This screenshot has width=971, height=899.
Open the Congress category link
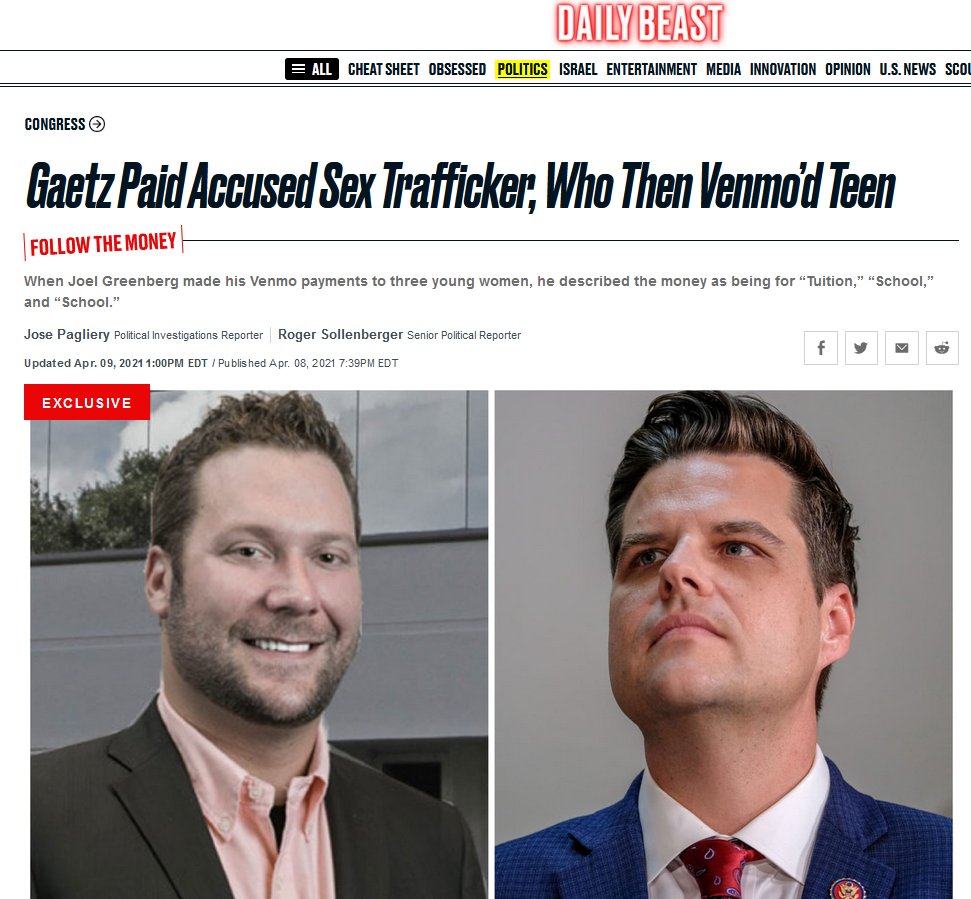tap(54, 124)
